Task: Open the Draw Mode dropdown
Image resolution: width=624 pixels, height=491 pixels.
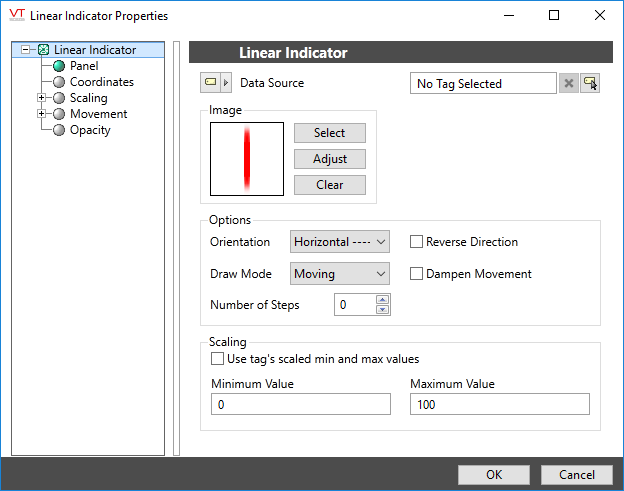Action: tap(340, 273)
